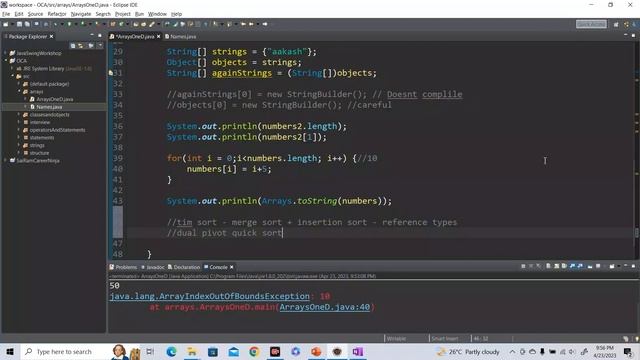The width and height of the screenshot is (640, 360).
Task: Click the Windows Start button
Action: tap(10, 351)
